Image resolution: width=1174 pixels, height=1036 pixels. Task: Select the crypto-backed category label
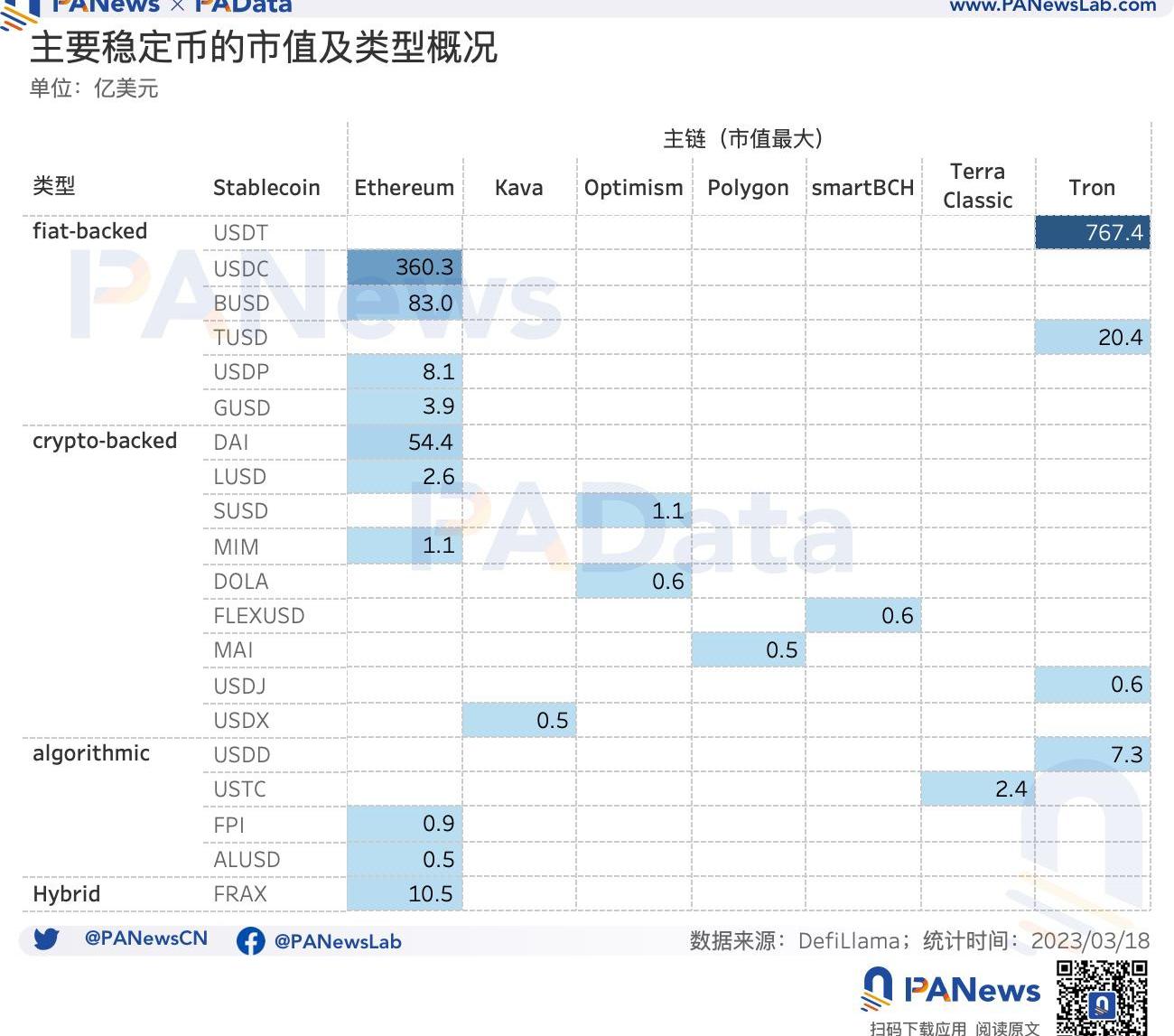point(105,441)
